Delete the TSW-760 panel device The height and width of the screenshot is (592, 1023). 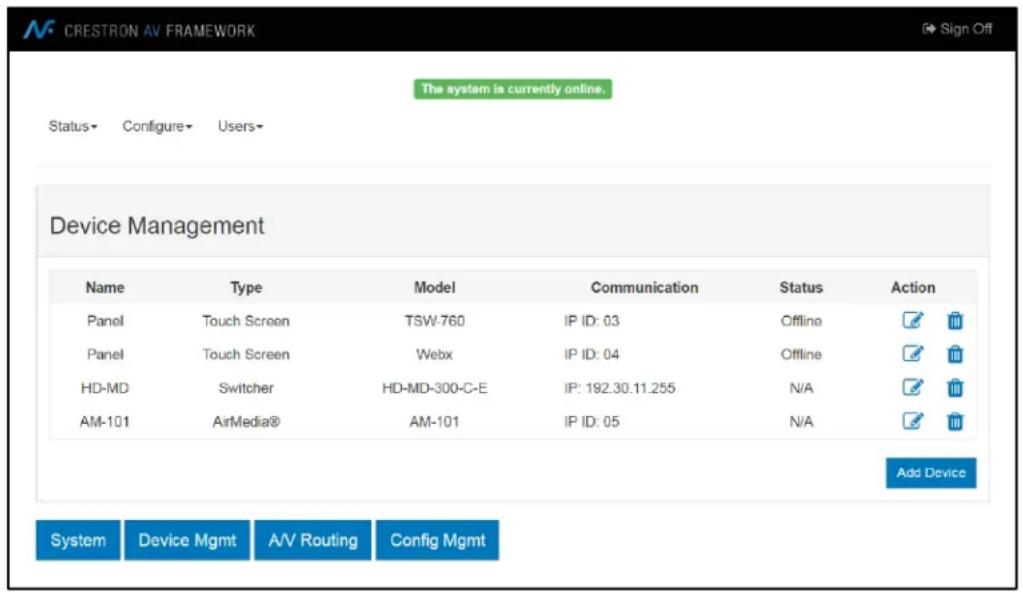(954, 320)
